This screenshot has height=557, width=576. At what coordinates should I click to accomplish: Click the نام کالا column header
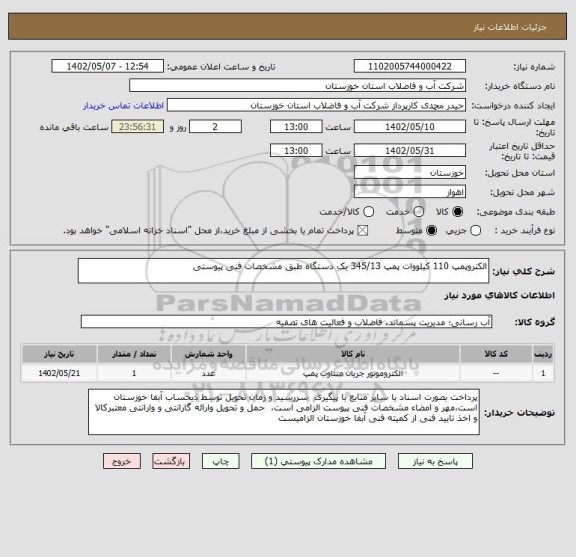tap(353, 354)
